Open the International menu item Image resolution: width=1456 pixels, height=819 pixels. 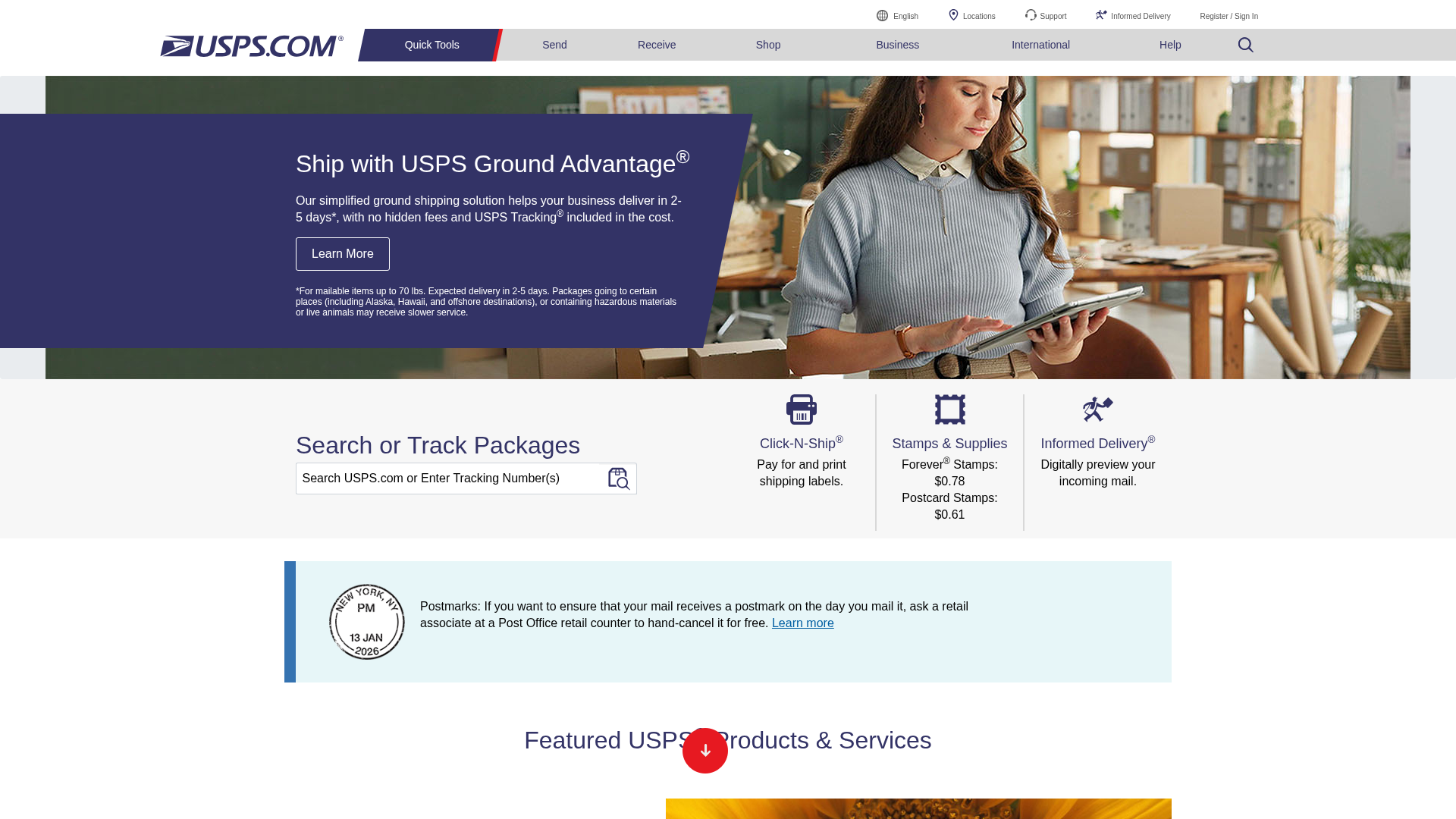pos(1040,45)
